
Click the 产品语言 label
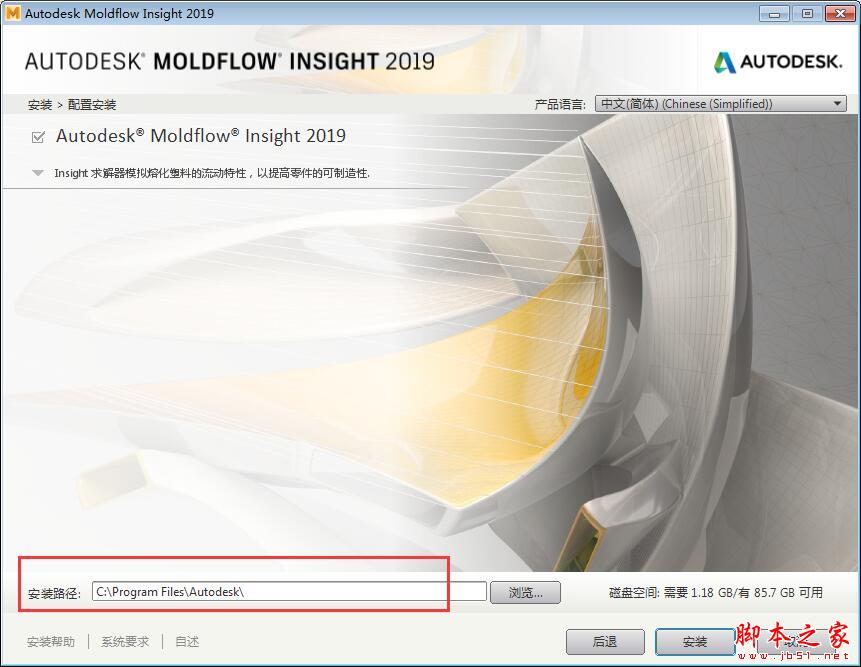click(x=561, y=104)
